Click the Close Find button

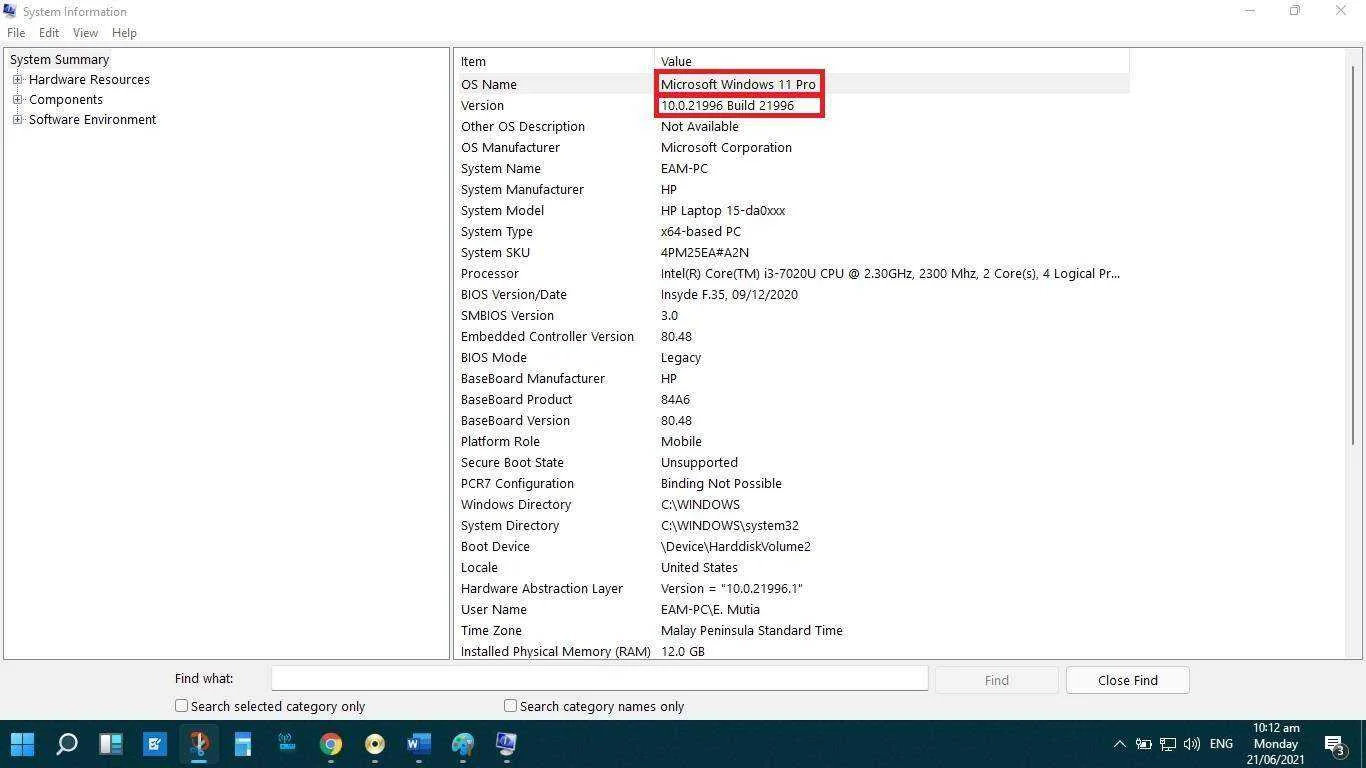click(x=1127, y=680)
